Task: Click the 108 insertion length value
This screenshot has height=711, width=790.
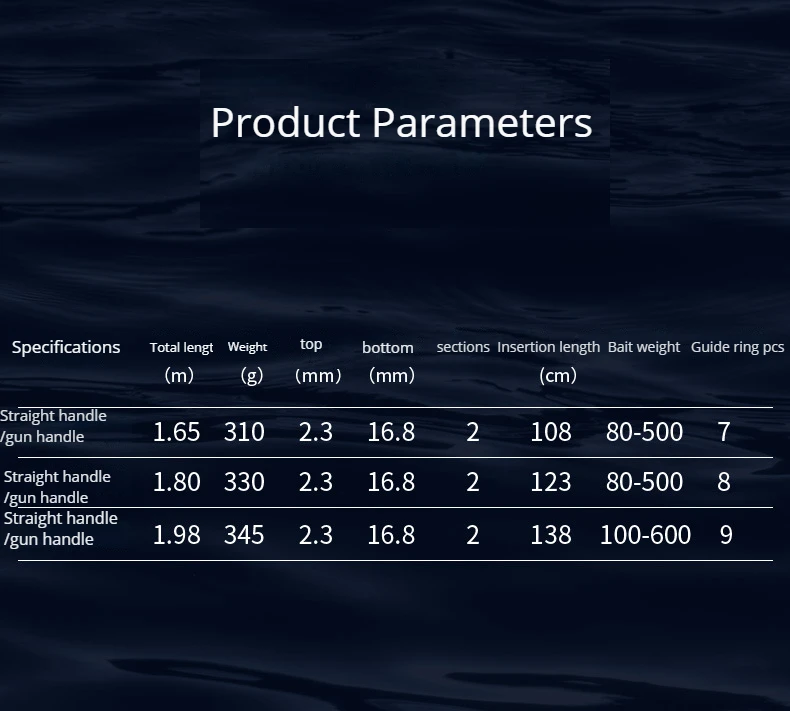Action: [551, 432]
